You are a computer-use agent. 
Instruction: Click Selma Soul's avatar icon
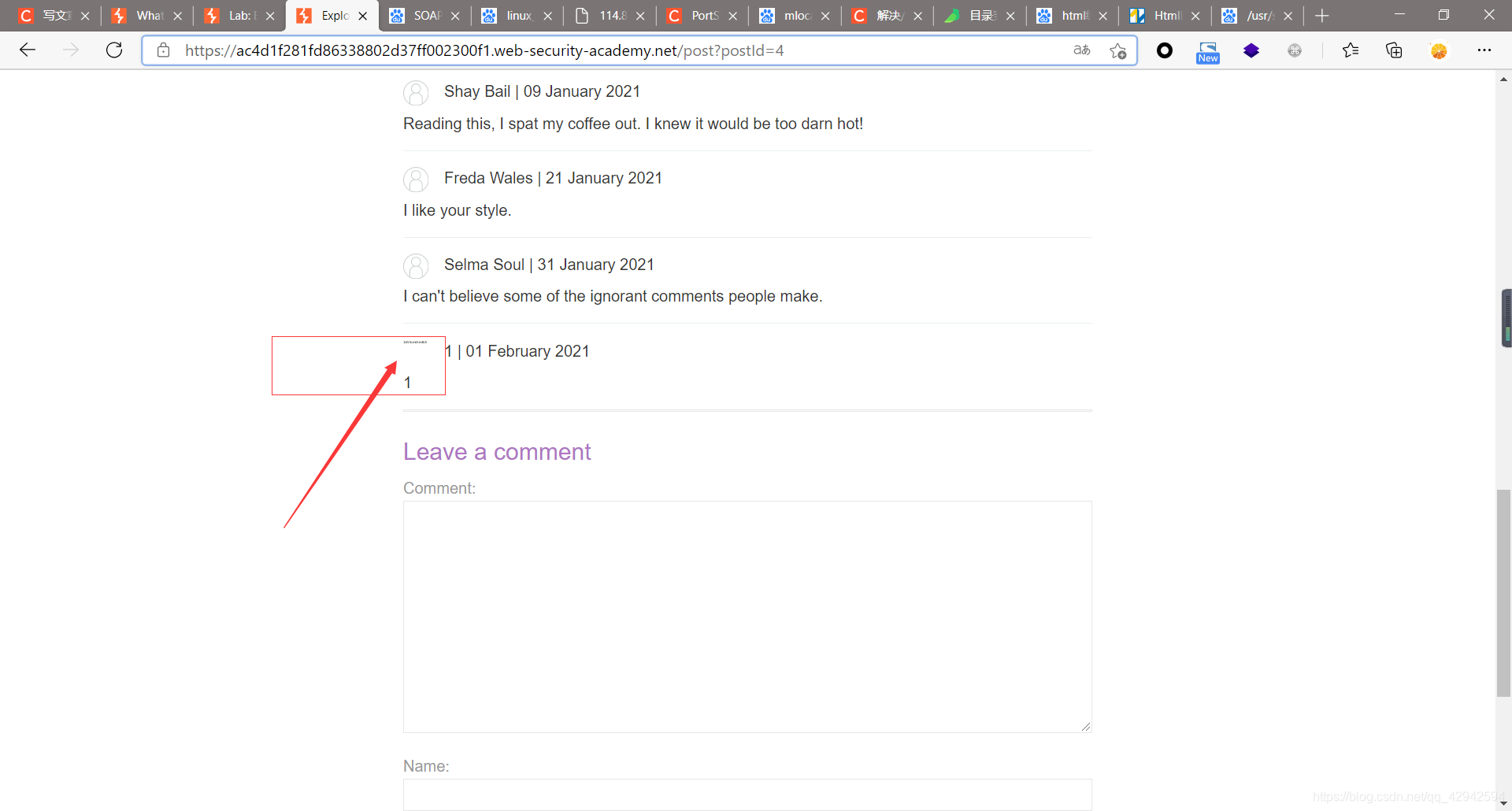pos(416,266)
